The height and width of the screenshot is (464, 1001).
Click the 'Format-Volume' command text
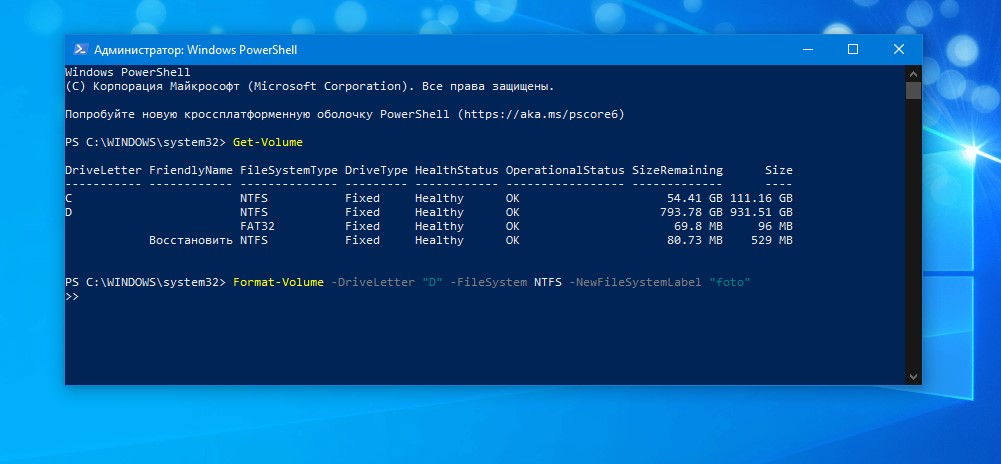point(278,282)
